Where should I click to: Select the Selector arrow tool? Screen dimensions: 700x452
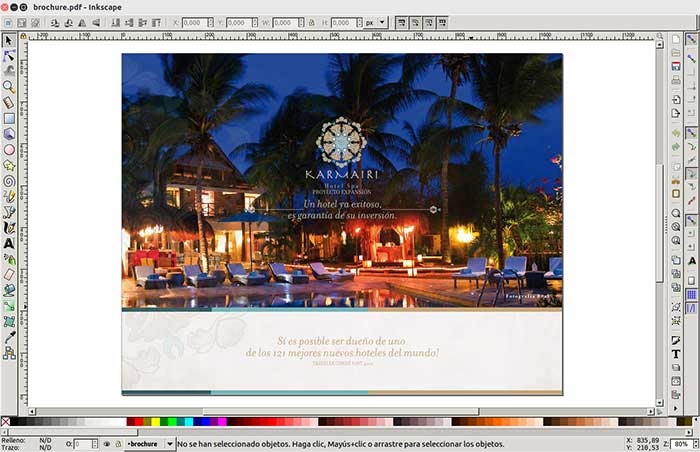(x=8, y=41)
